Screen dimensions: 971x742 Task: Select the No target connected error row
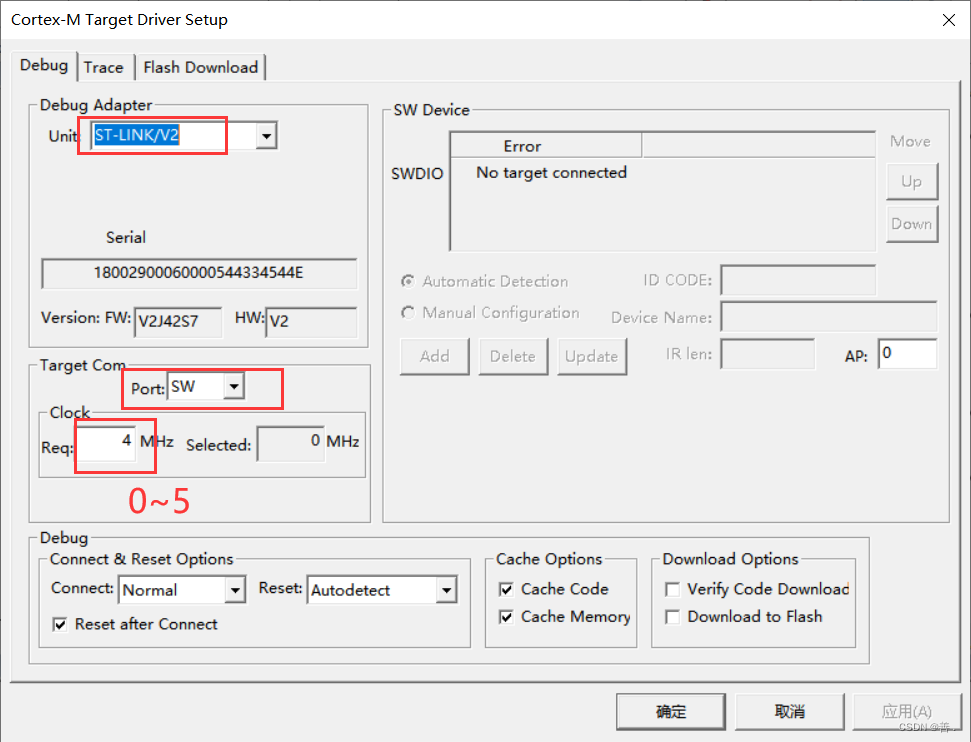(x=551, y=172)
